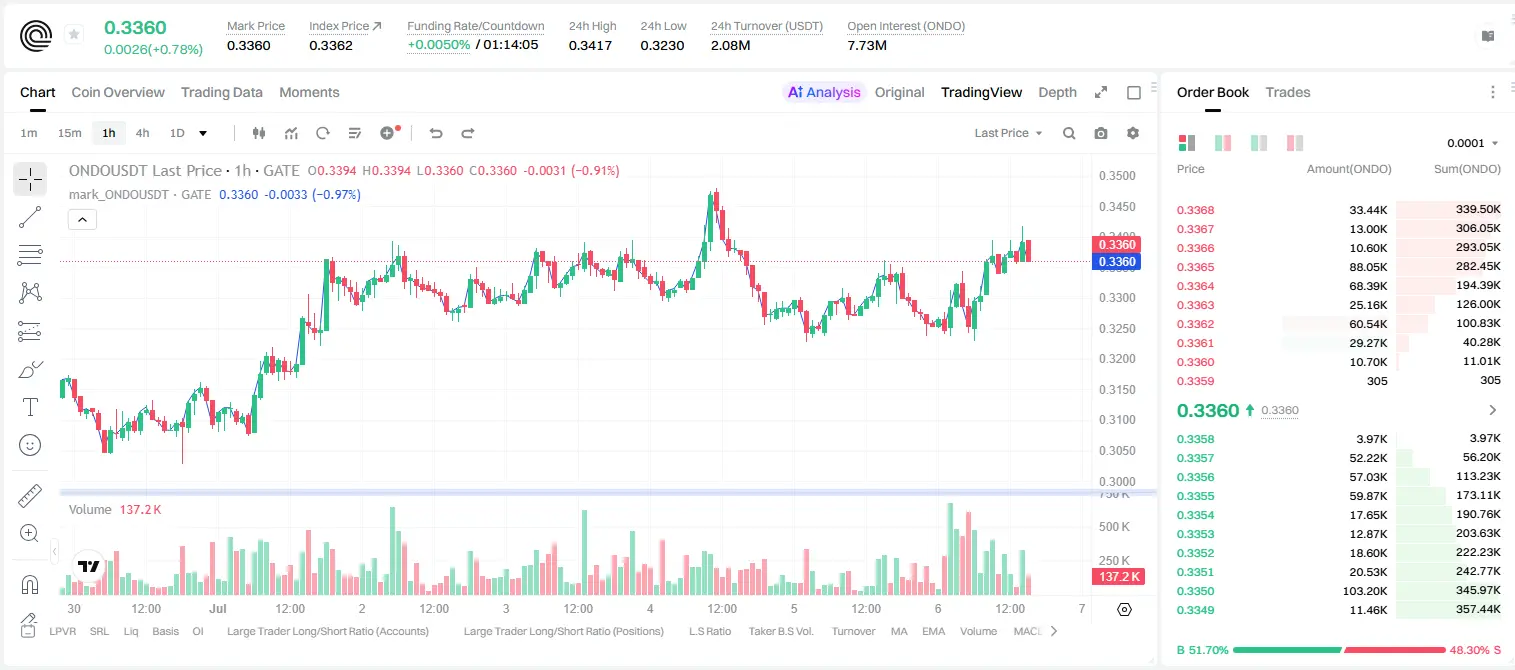
Task: Open the Coin Overview tab
Action: (x=118, y=92)
